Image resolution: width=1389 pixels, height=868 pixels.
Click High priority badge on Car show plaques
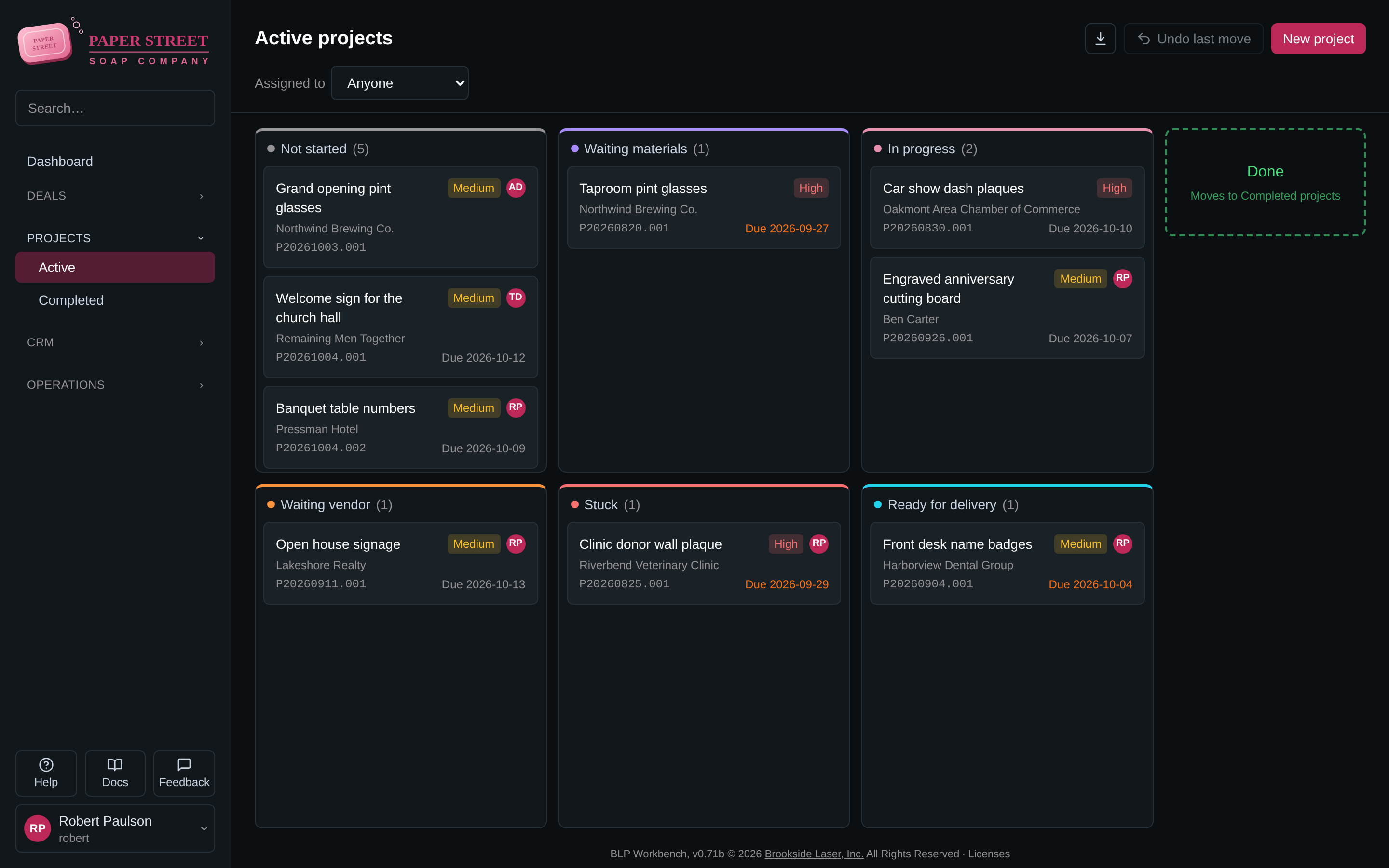pyautogui.click(x=1114, y=188)
